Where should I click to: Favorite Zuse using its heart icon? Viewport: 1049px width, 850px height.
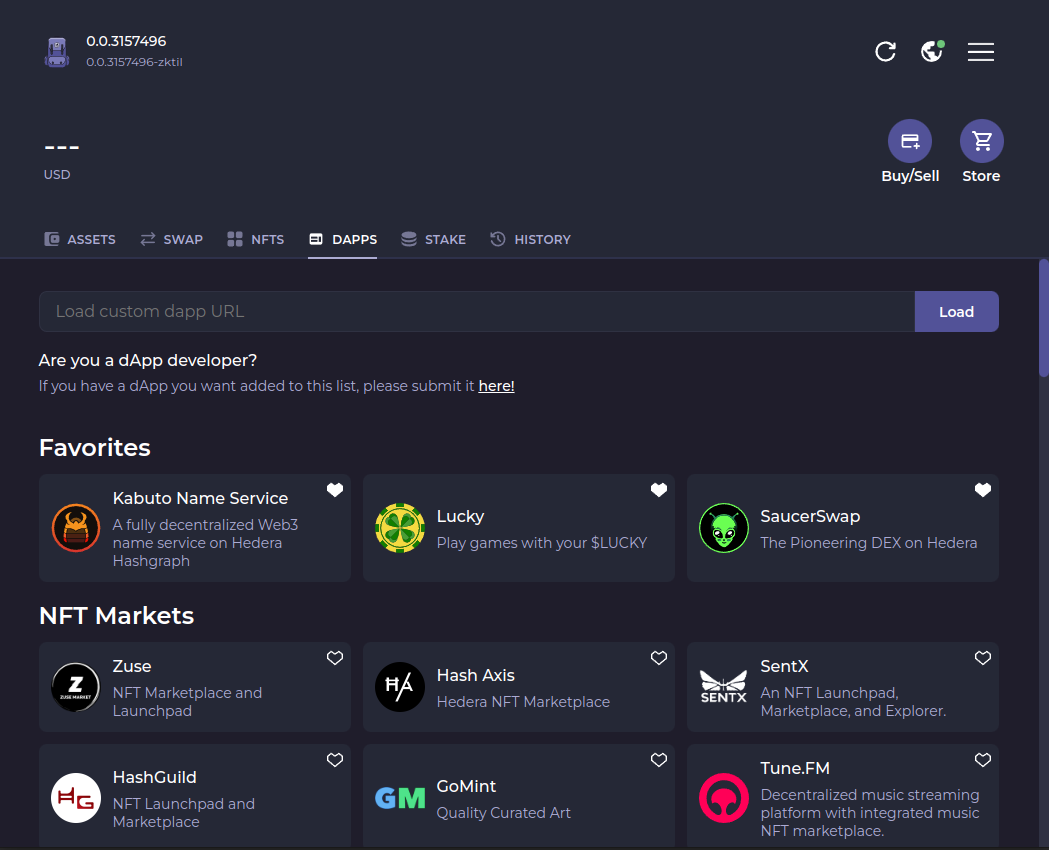pyautogui.click(x=335, y=658)
